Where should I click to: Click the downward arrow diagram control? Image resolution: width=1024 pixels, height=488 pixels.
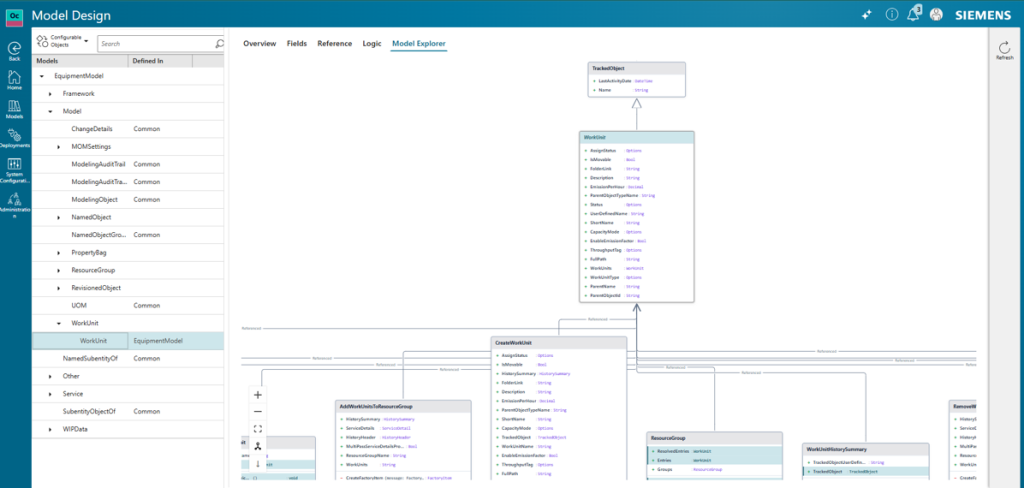coord(257,464)
